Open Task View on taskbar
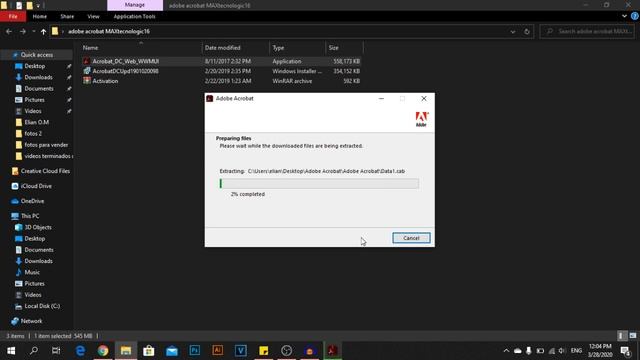Image resolution: width=640 pixels, height=360 pixels. [56, 351]
